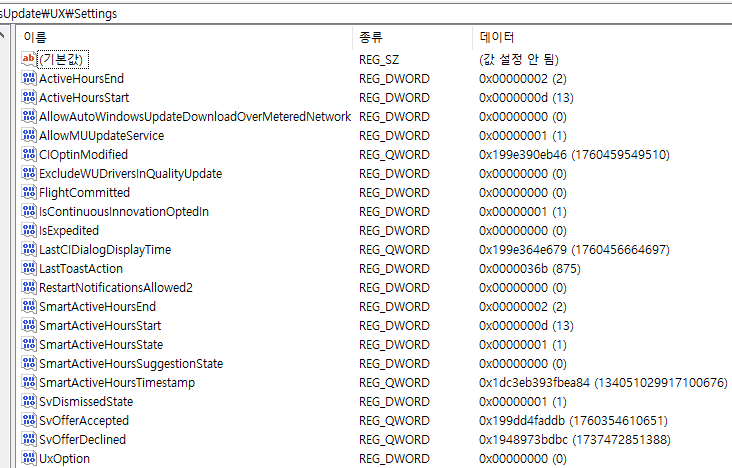Click the (값 설정 안 됨) data cell
The width and height of the screenshot is (732, 468).
coord(519,59)
